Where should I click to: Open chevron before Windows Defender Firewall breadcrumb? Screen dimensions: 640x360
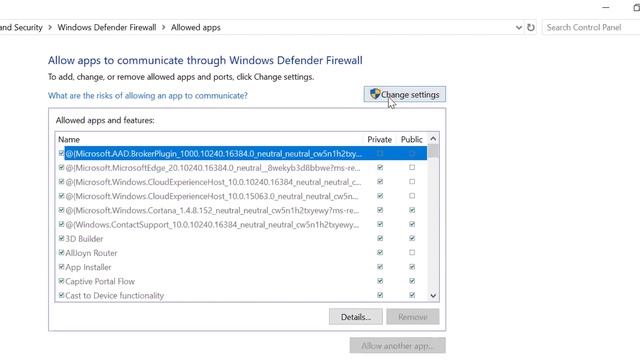coord(50,27)
